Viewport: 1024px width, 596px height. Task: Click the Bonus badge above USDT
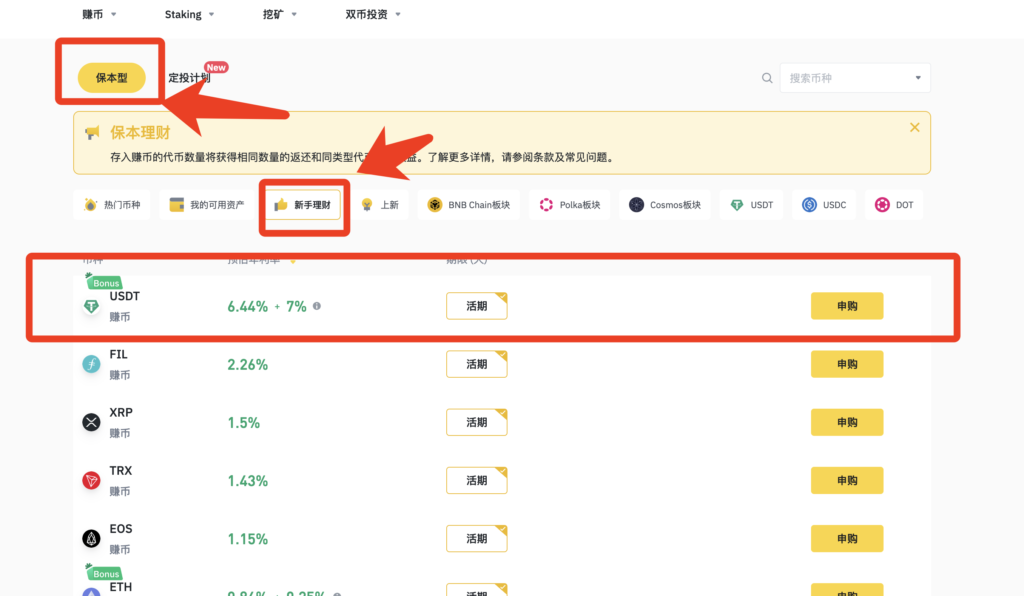(104, 282)
